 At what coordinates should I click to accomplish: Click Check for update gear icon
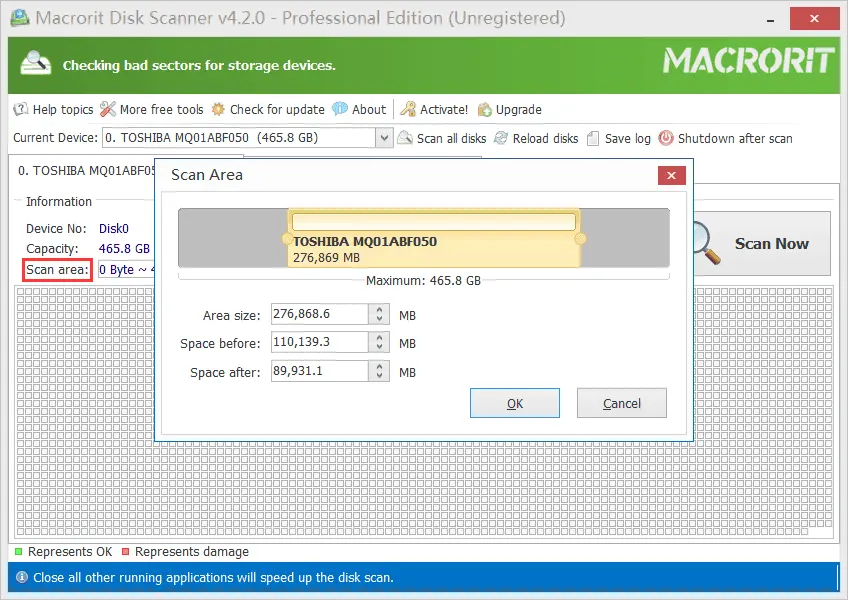[x=218, y=109]
